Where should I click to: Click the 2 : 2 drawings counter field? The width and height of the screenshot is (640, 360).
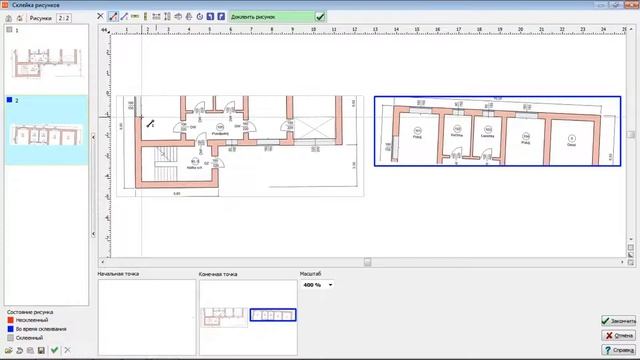pyautogui.click(x=64, y=18)
